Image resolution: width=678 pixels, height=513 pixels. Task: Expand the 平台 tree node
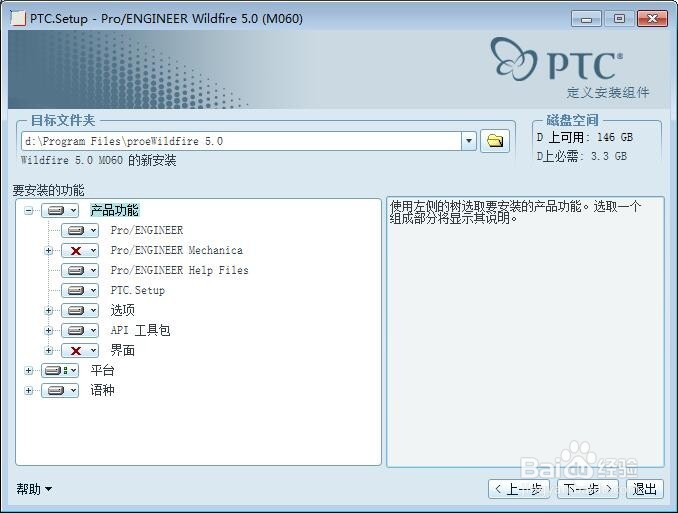[29, 370]
